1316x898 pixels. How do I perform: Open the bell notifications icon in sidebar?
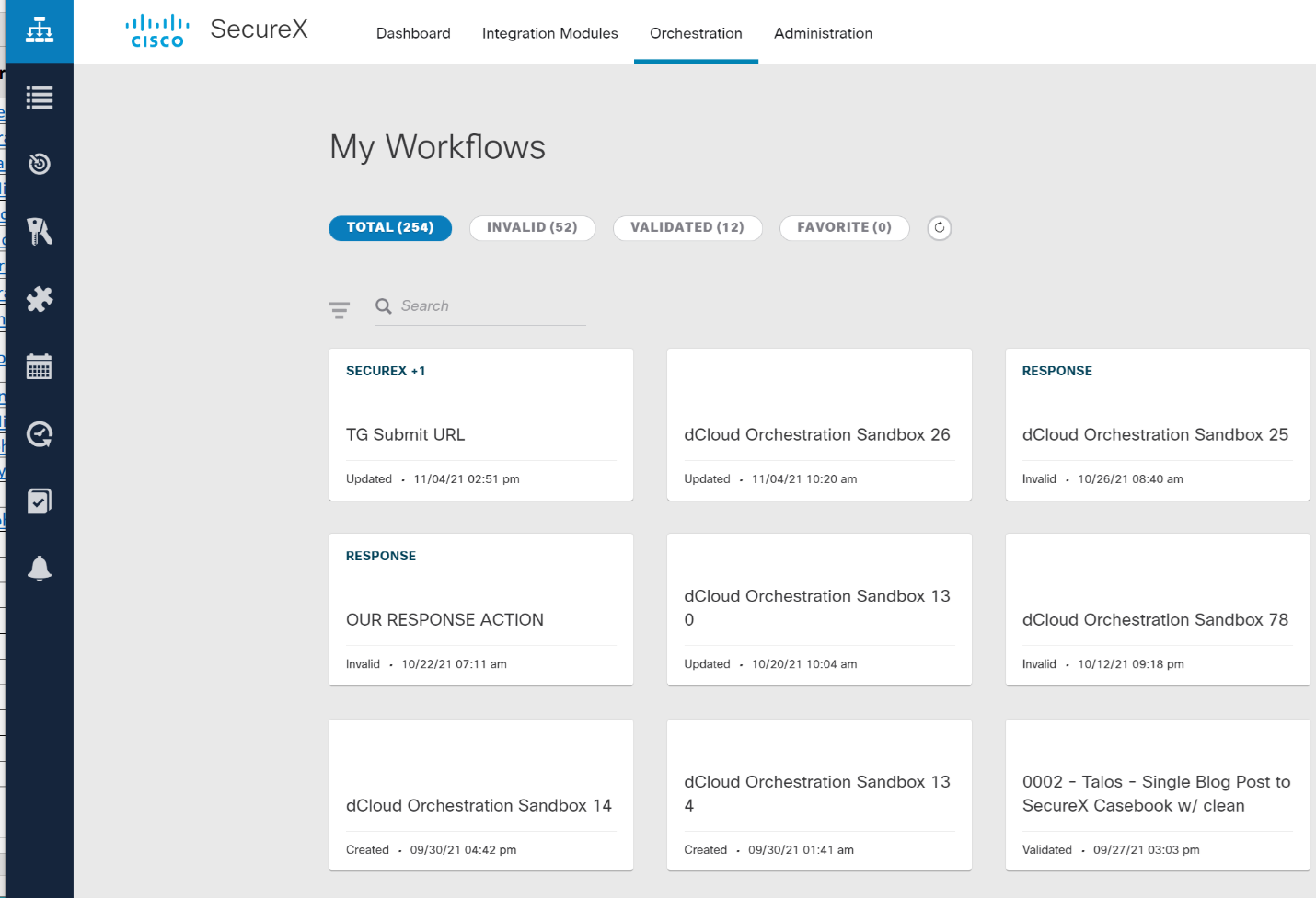point(40,569)
